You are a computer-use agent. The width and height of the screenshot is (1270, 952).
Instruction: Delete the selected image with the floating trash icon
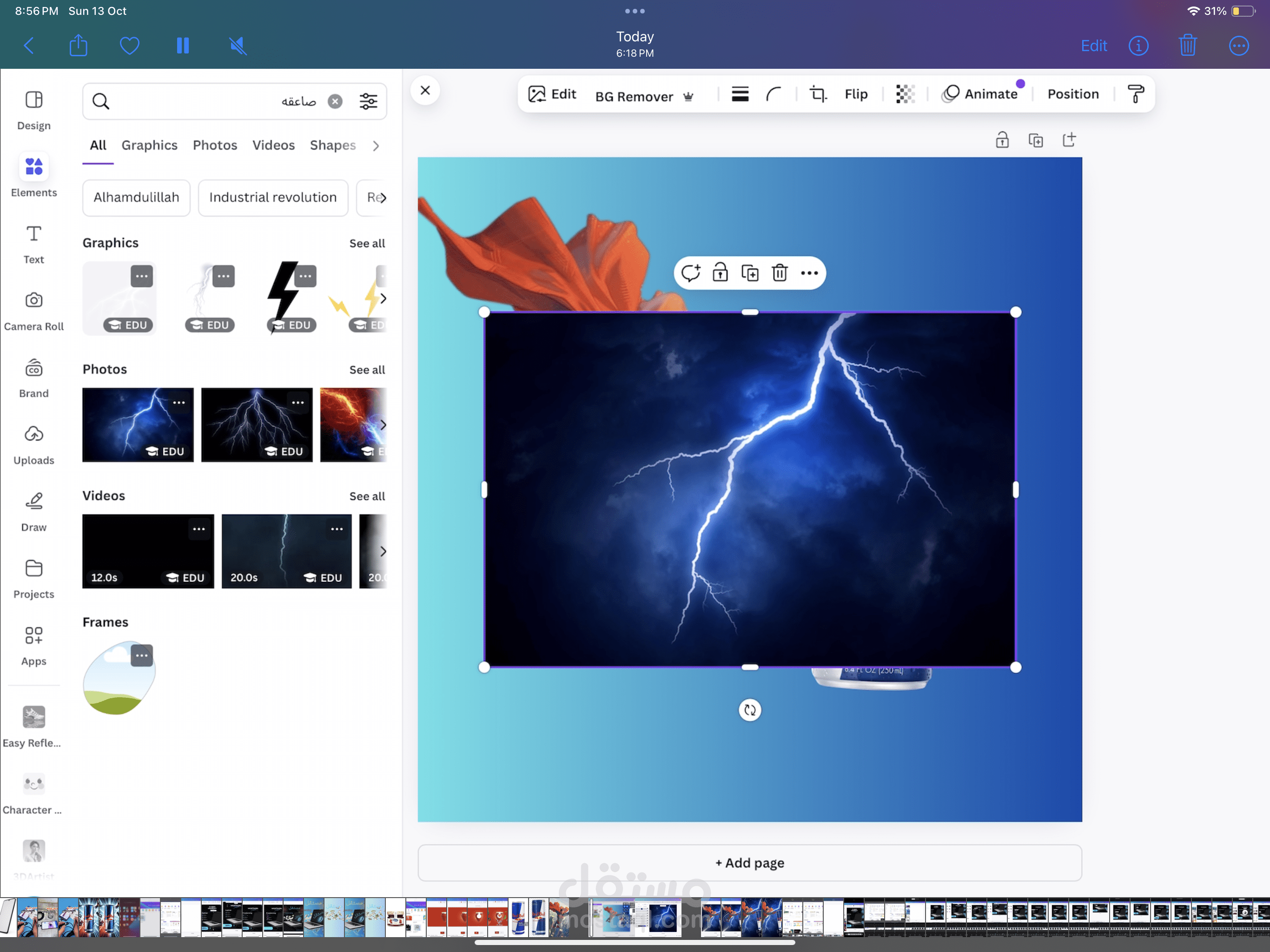click(779, 273)
